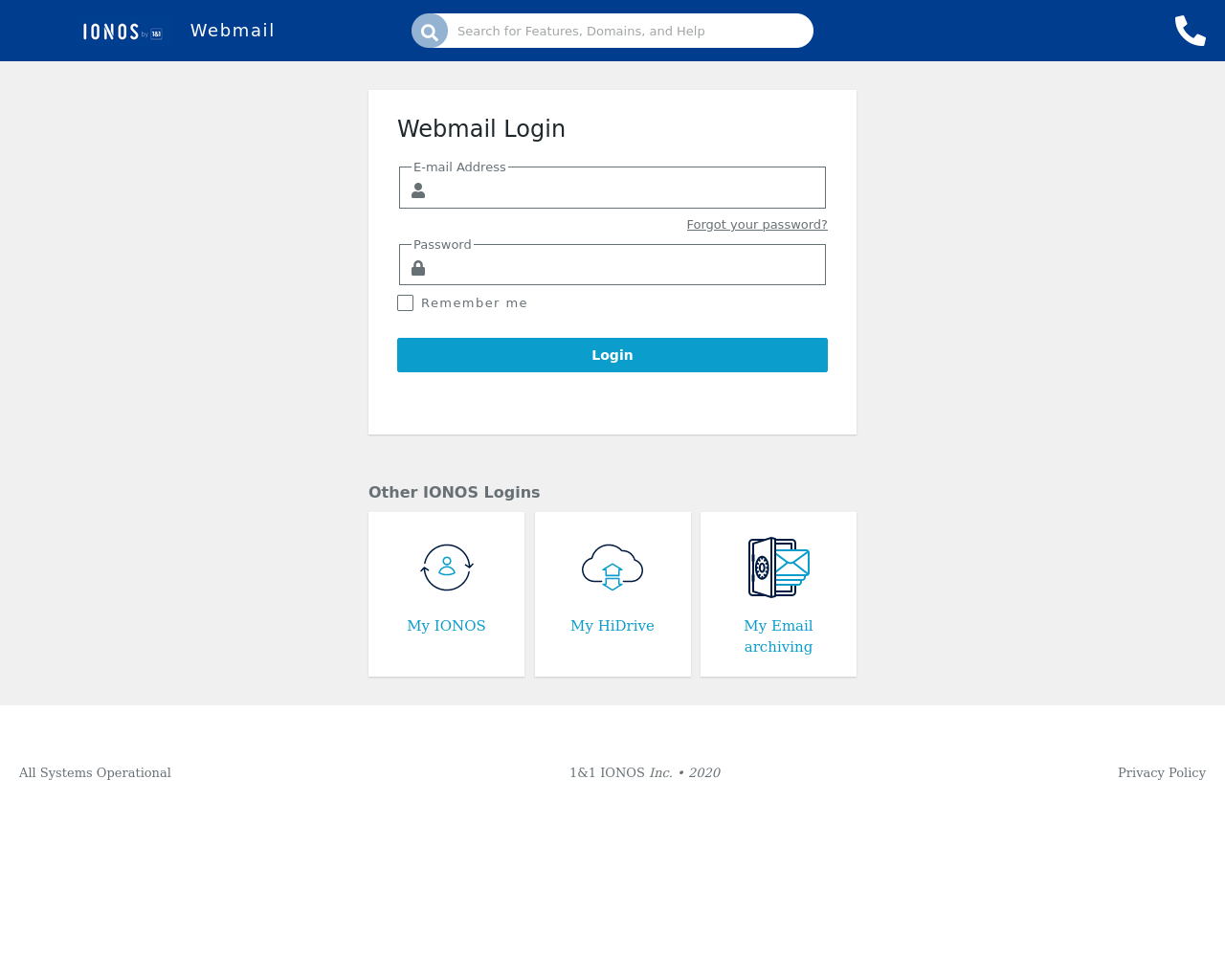The width and height of the screenshot is (1225, 980).
Task: Click the lock icon in Password field
Action: coord(418,268)
